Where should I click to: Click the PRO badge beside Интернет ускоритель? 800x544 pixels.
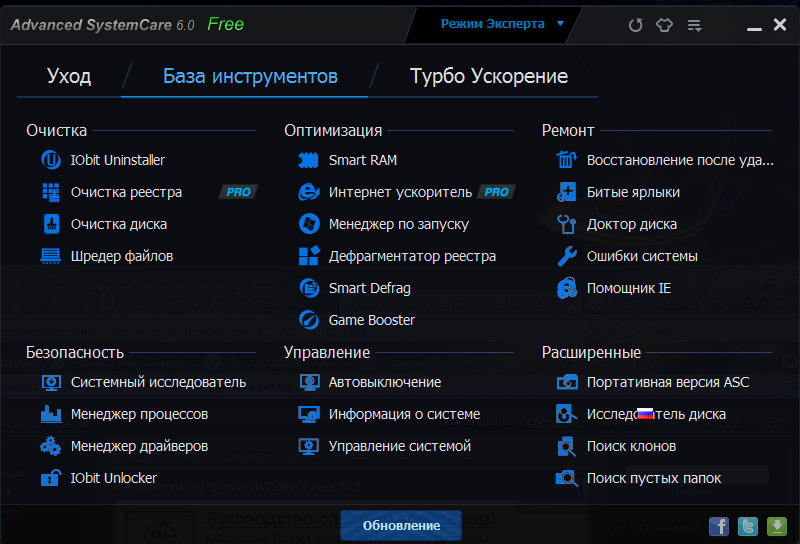coord(496,192)
